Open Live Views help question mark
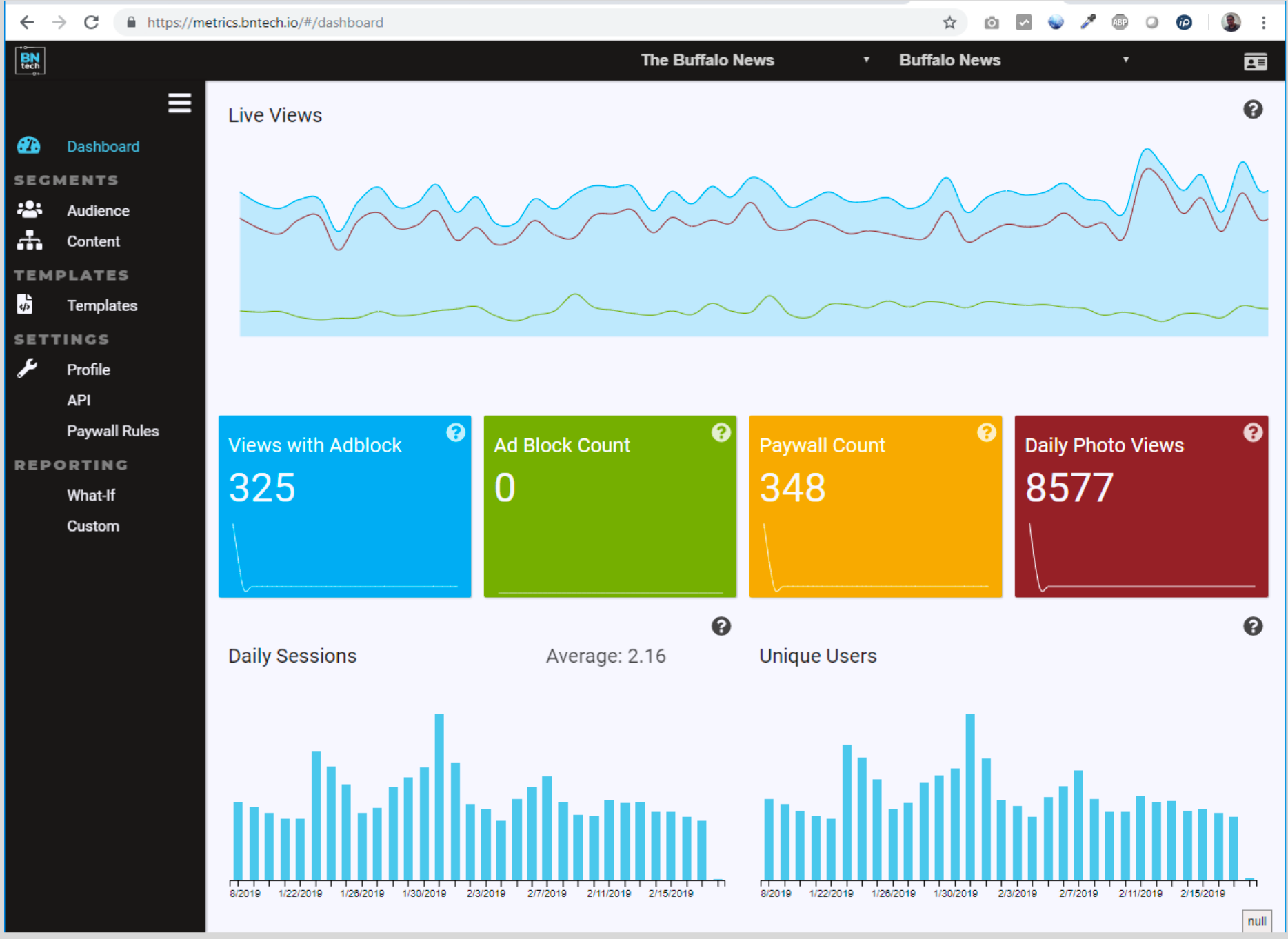This screenshot has height=939, width=1288. point(1252,110)
